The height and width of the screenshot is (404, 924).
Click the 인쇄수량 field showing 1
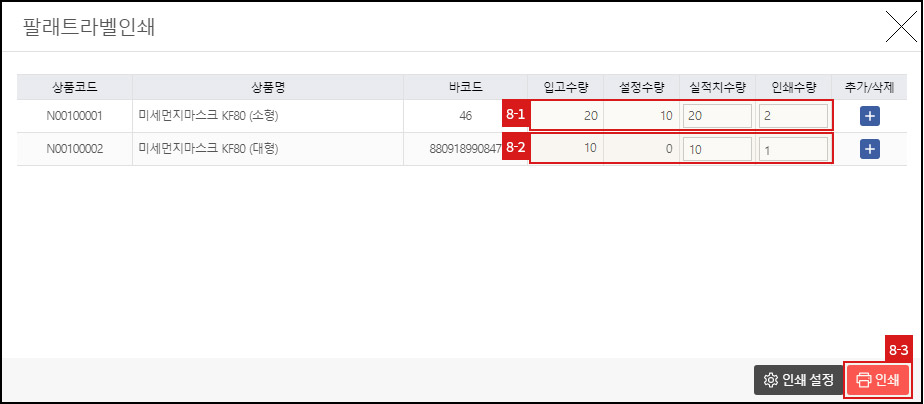[x=793, y=149]
